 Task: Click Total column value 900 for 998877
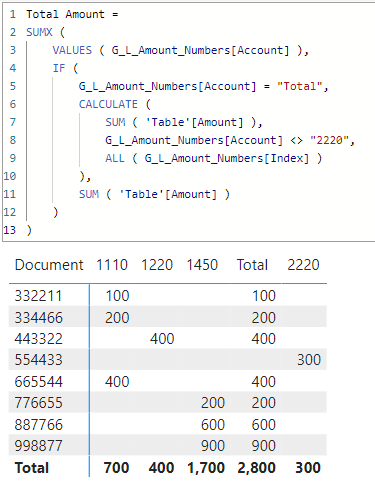(x=264, y=446)
